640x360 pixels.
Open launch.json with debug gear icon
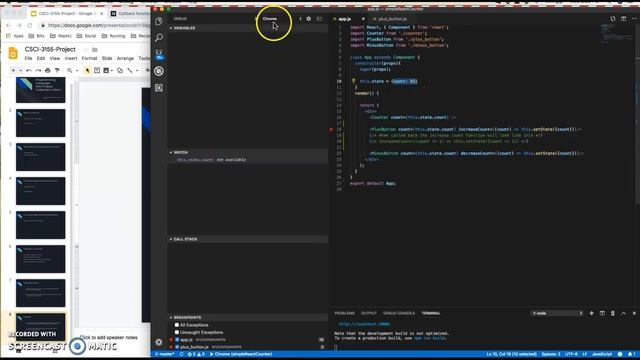[309, 19]
